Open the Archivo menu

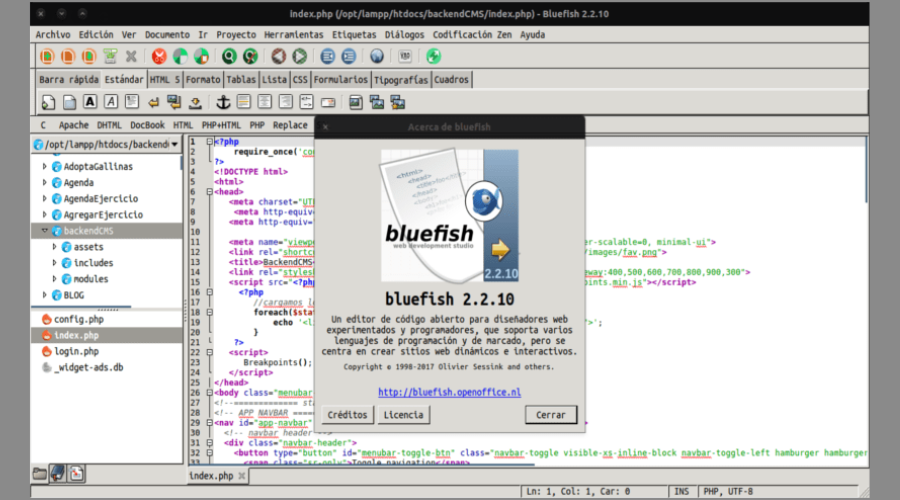[53, 34]
